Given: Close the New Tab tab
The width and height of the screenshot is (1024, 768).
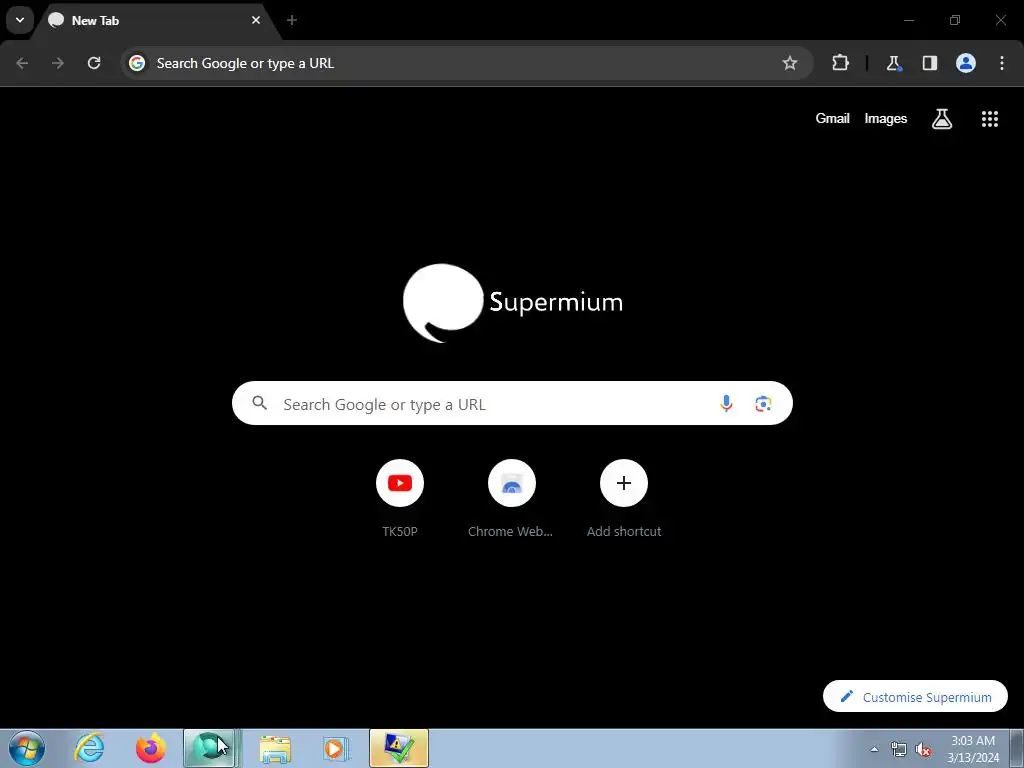Looking at the screenshot, I should point(256,20).
